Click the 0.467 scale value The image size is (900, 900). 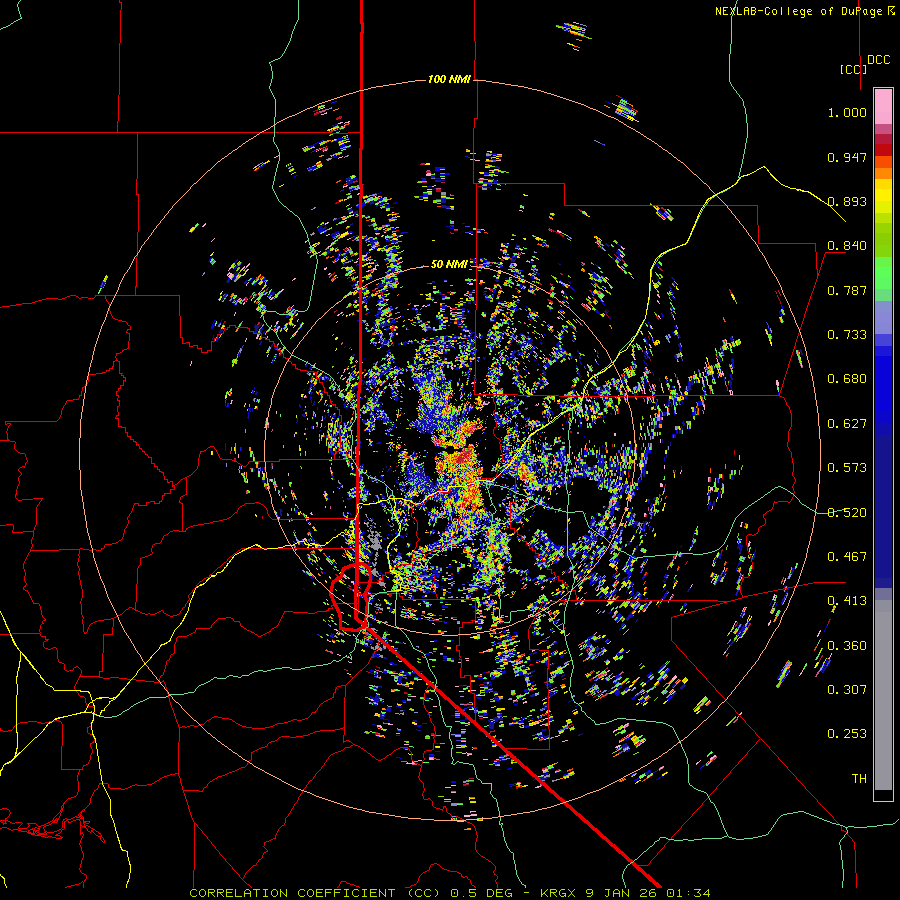[847, 557]
